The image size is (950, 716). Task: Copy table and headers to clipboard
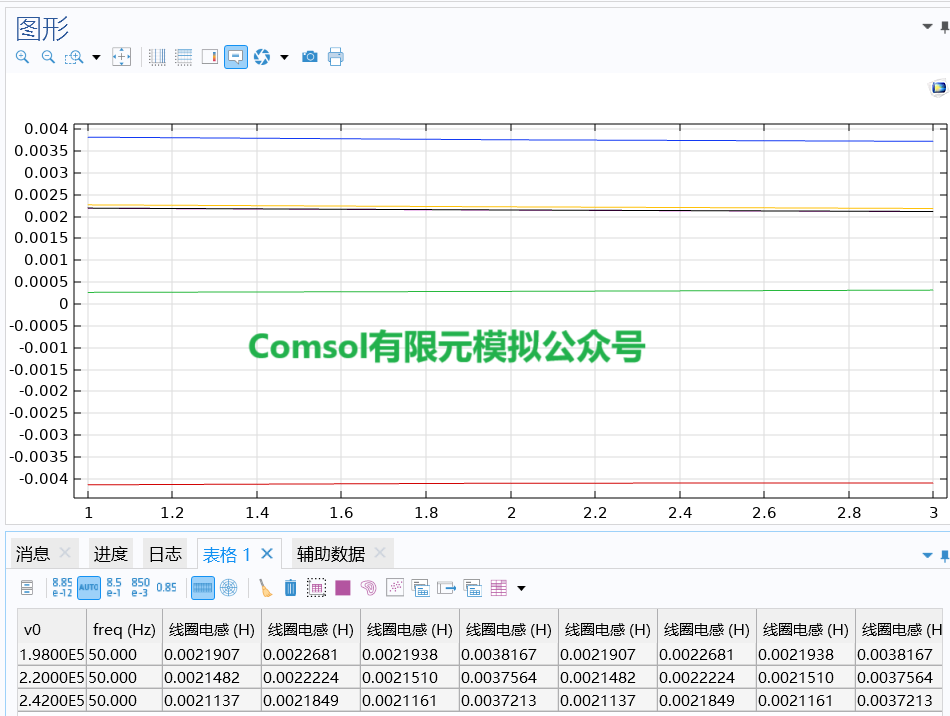pos(420,588)
